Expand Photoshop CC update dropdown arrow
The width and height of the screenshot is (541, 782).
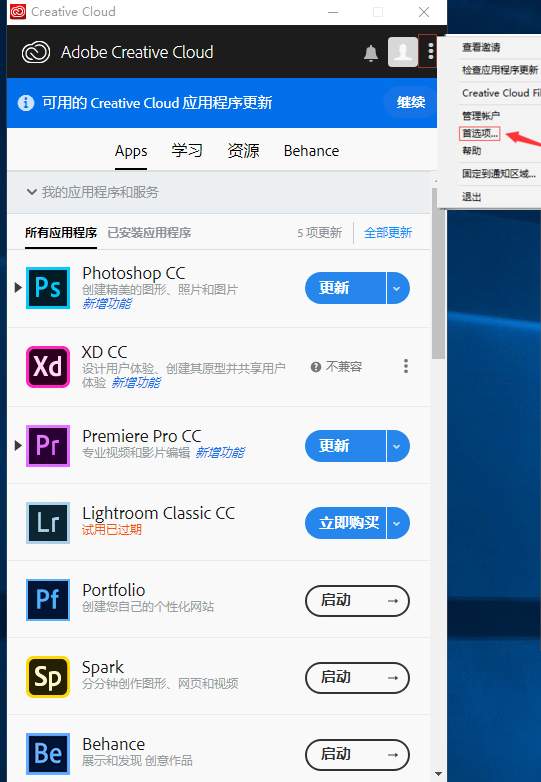pos(397,288)
